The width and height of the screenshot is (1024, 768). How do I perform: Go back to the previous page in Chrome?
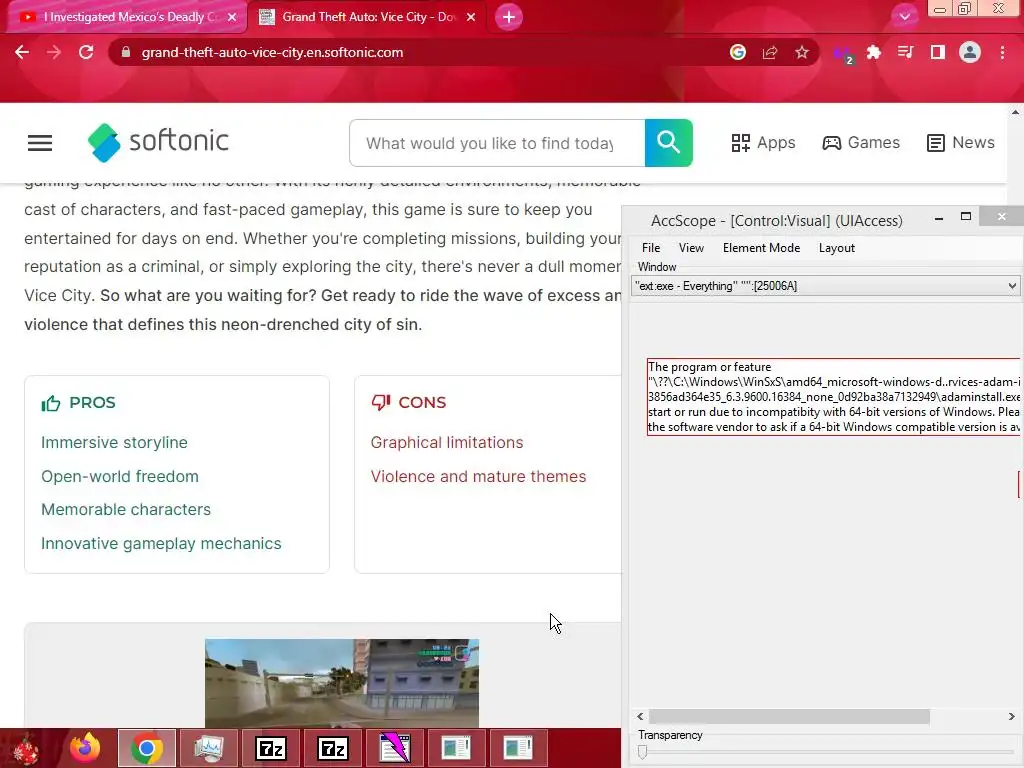(22, 52)
